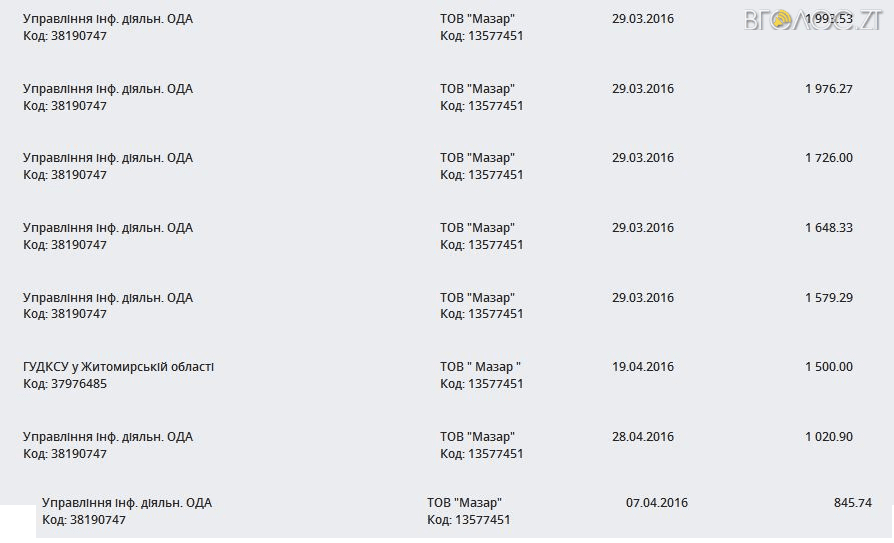Select the 1 500.00 amount
This screenshot has height=543, width=894.
click(x=828, y=367)
